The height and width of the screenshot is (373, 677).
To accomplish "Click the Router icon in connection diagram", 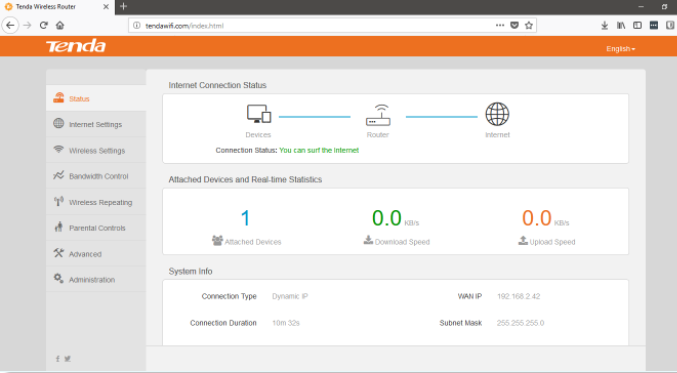I will click(x=378, y=115).
